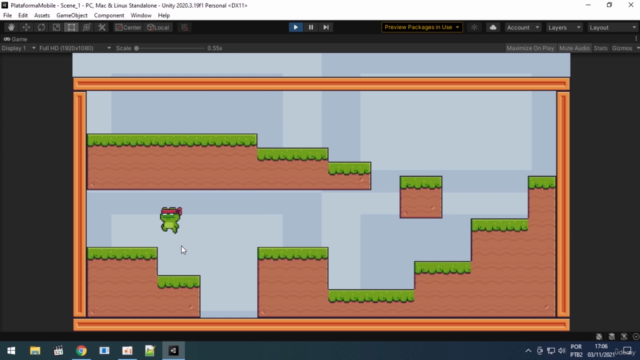Click the frog character in Game view
Viewport: 640px width, 360px height.
pos(171,220)
